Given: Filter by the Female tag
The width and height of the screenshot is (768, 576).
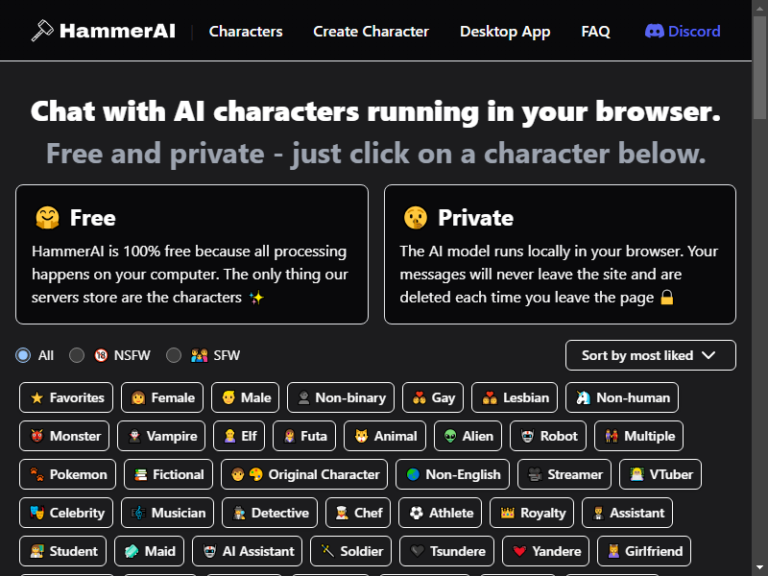Looking at the screenshot, I should pyautogui.click(x=162, y=398).
